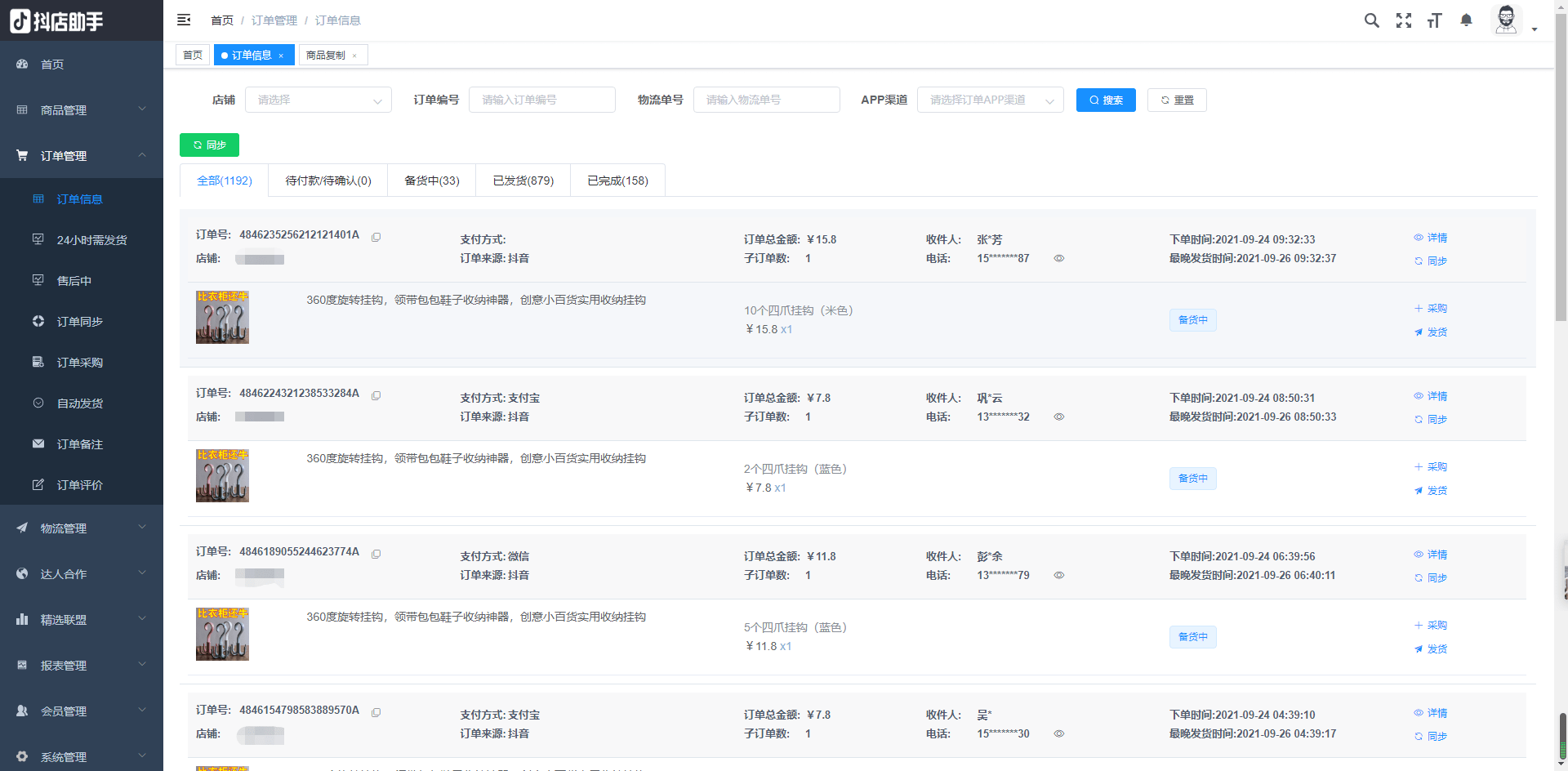Open the 店铺 store dropdown
Image resolution: width=1568 pixels, height=771 pixels.
318,100
